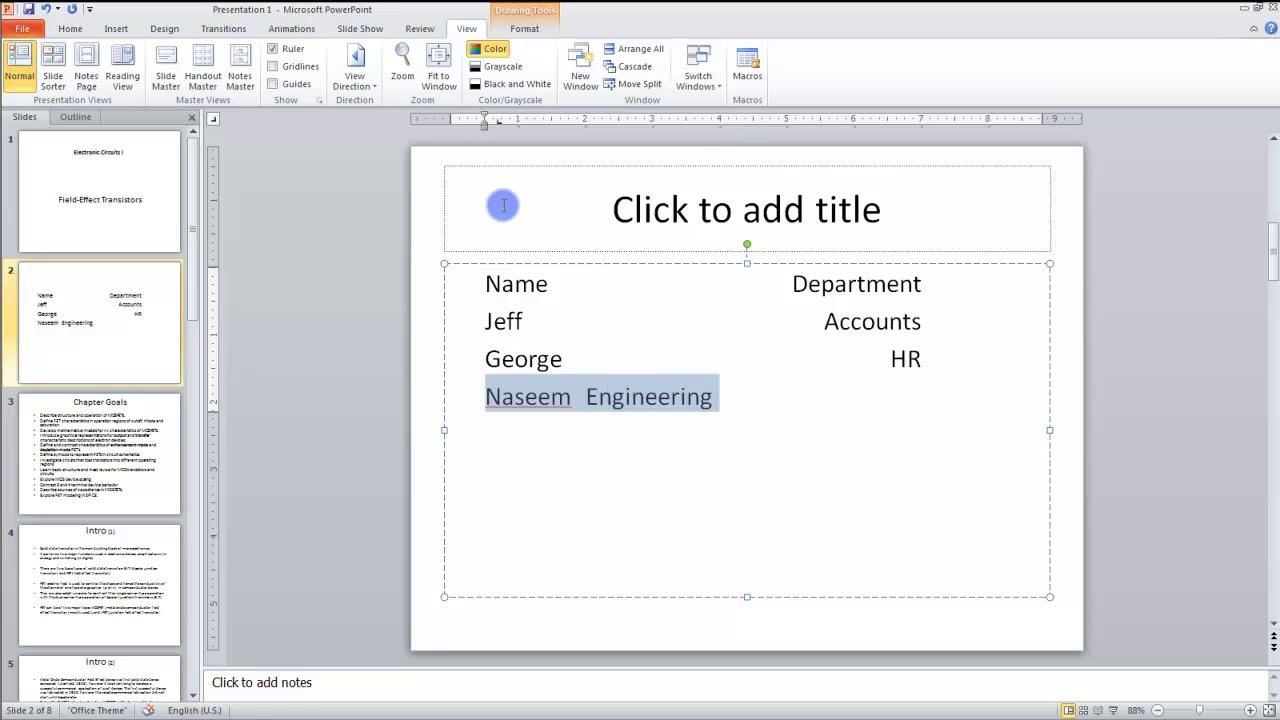Screen dimensions: 1280x720
Task: Open the Slide Show ribbon tab
Action: coord(360,29)
